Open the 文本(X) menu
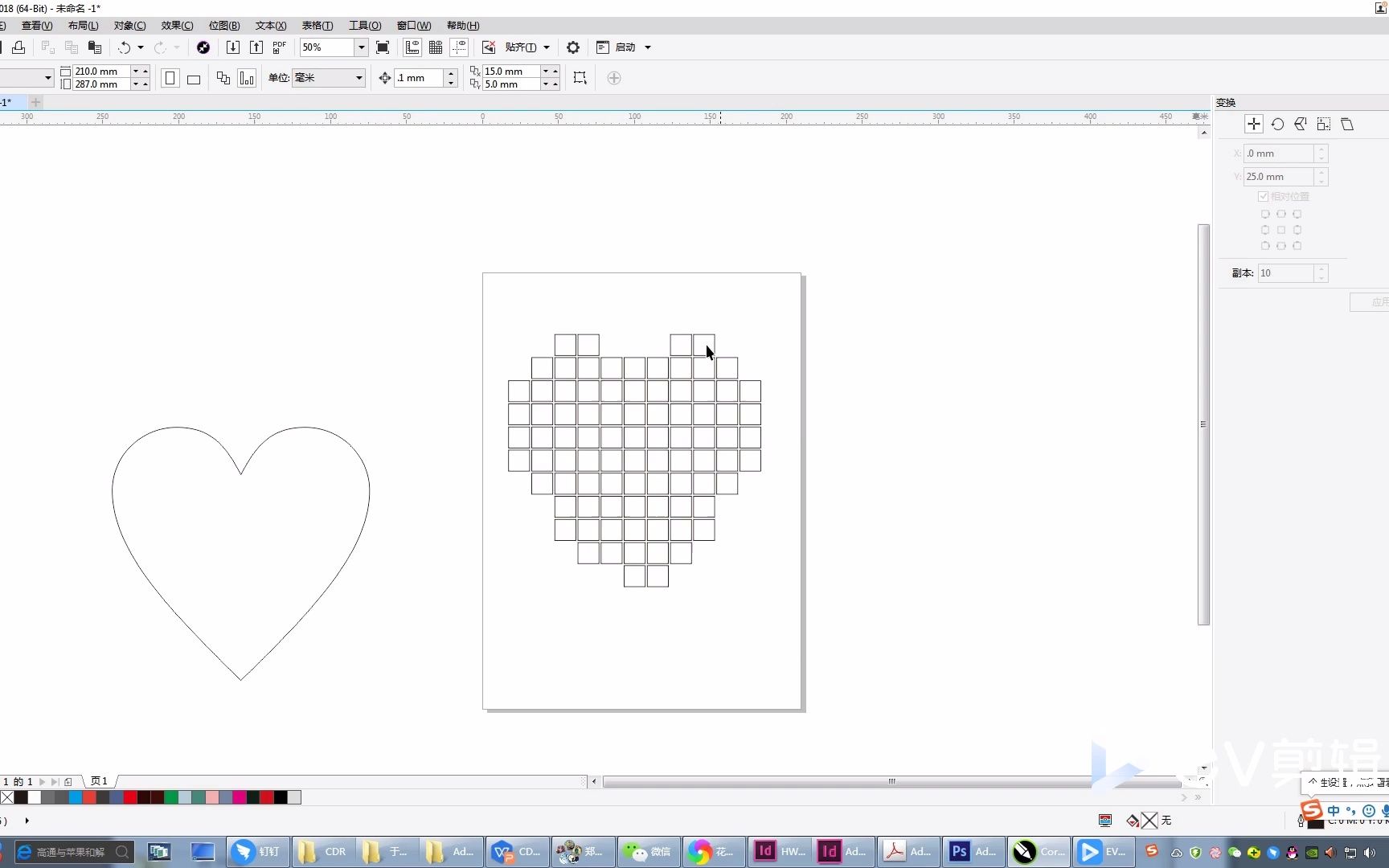The width and height of the screenshot is (1389, 868). [x=271, y=26]
